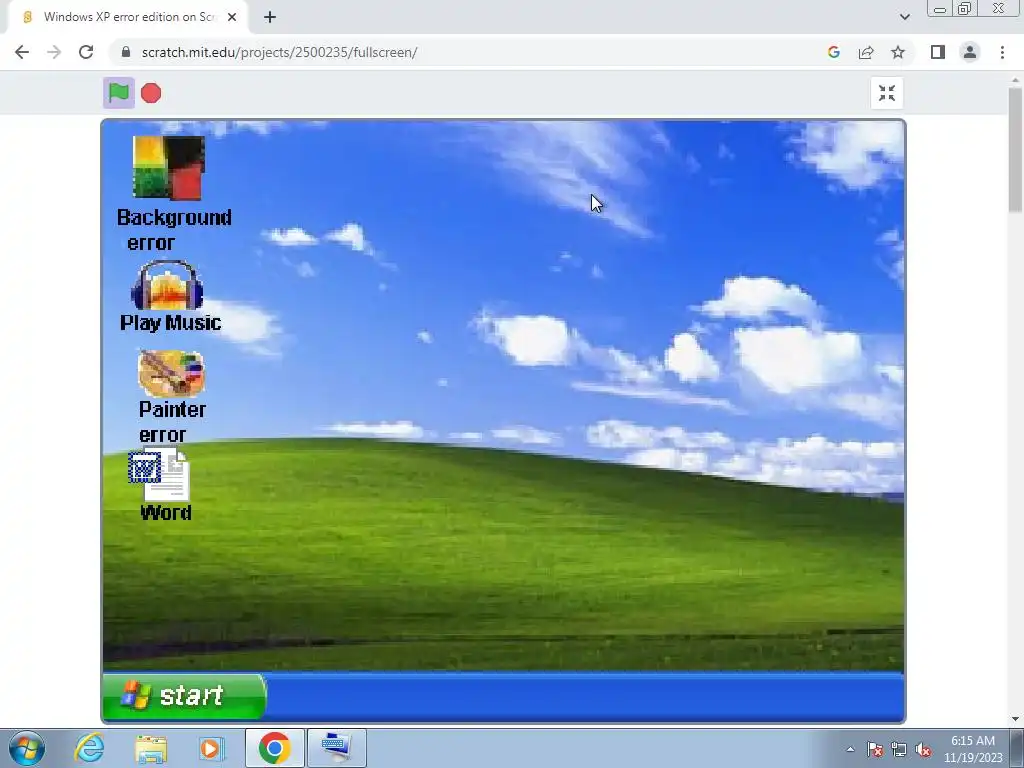Click 'Word' label on desktop
The image size is (1024, 768).
[x=166, y=513]
